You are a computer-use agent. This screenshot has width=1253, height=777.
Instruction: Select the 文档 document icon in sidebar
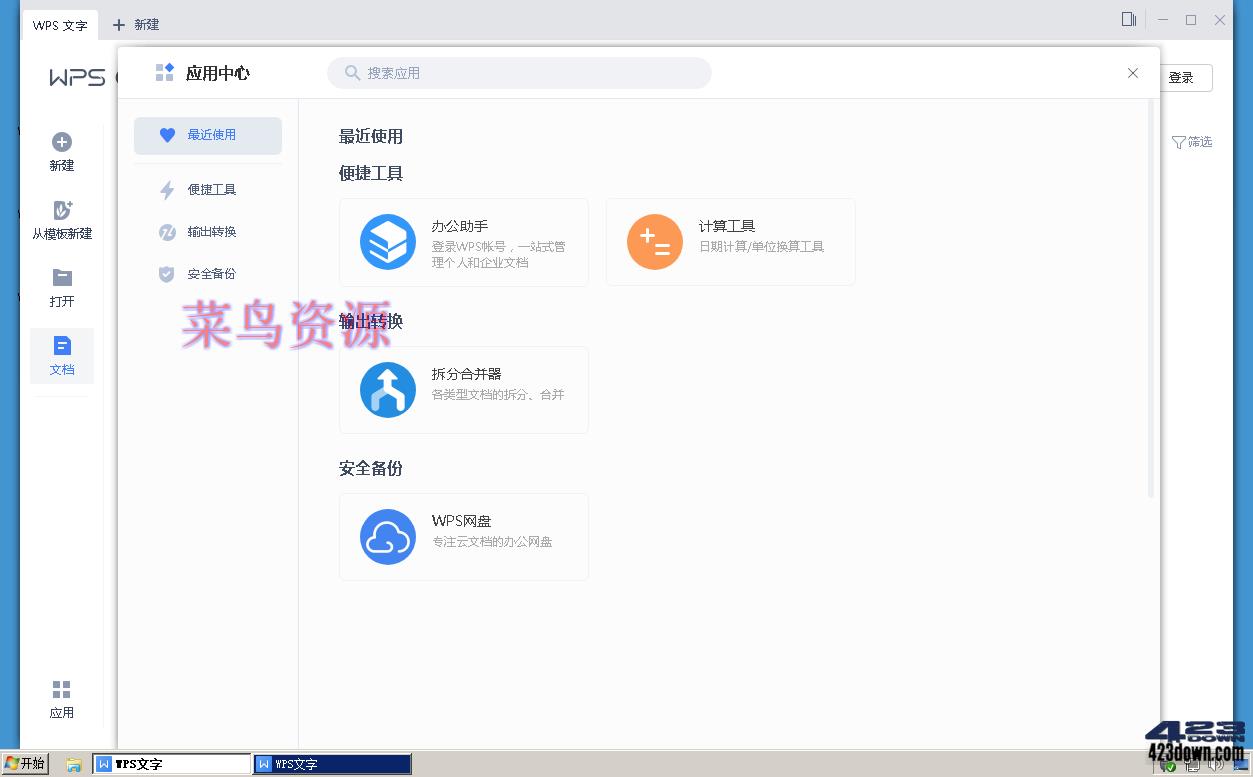point(61,345)
